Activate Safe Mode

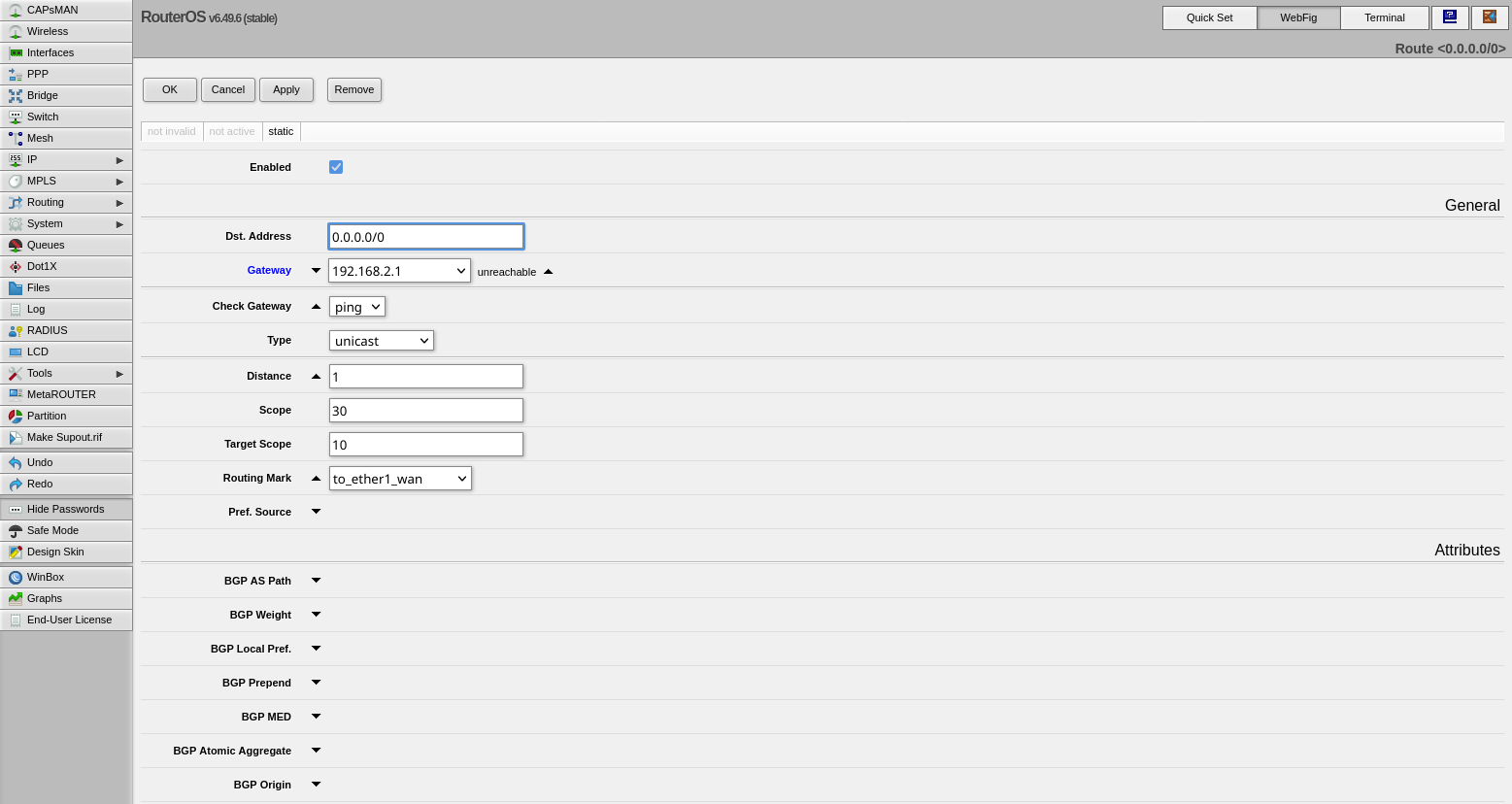pyautogui.click(x=51, y=530)
